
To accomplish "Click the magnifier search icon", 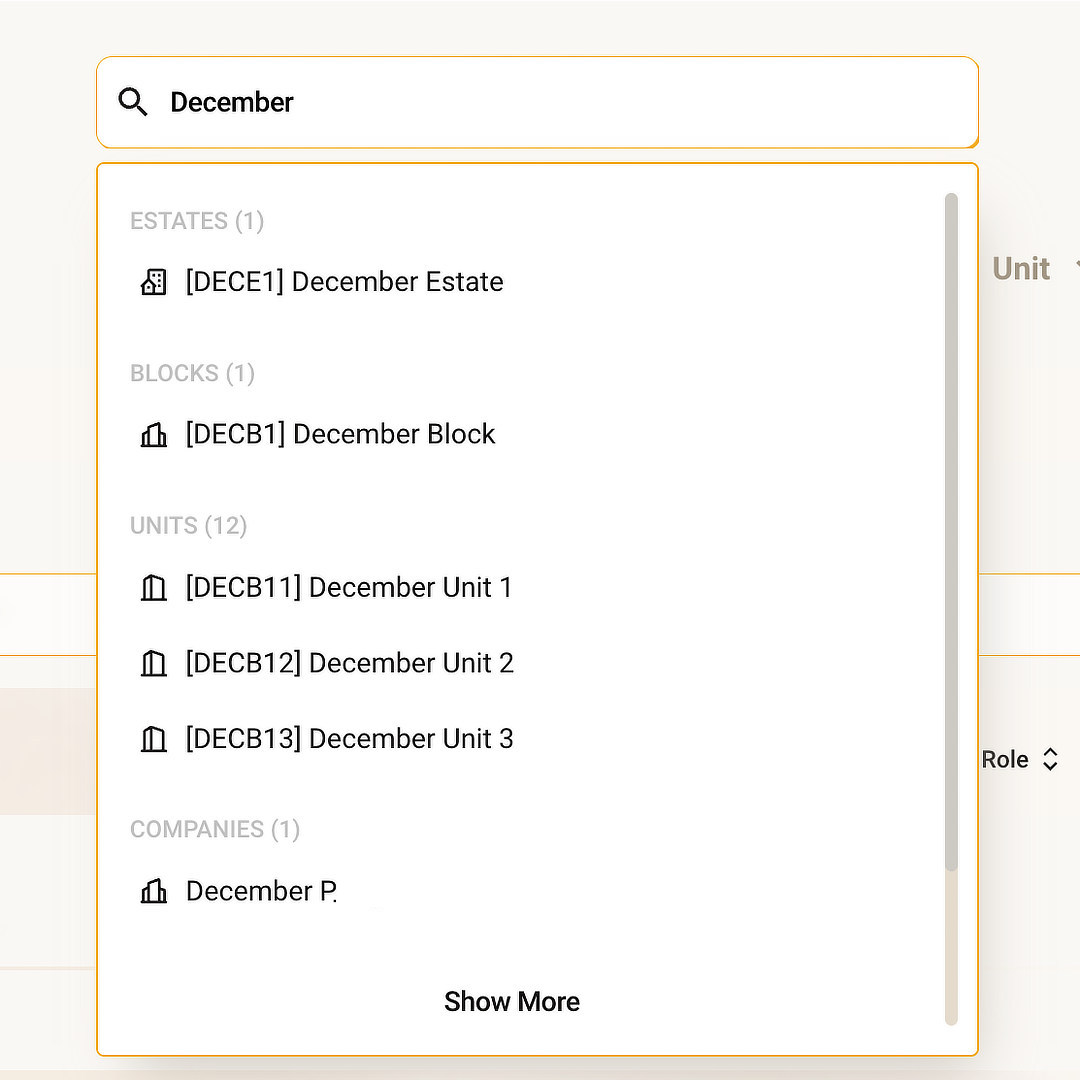I will (133, 102).
